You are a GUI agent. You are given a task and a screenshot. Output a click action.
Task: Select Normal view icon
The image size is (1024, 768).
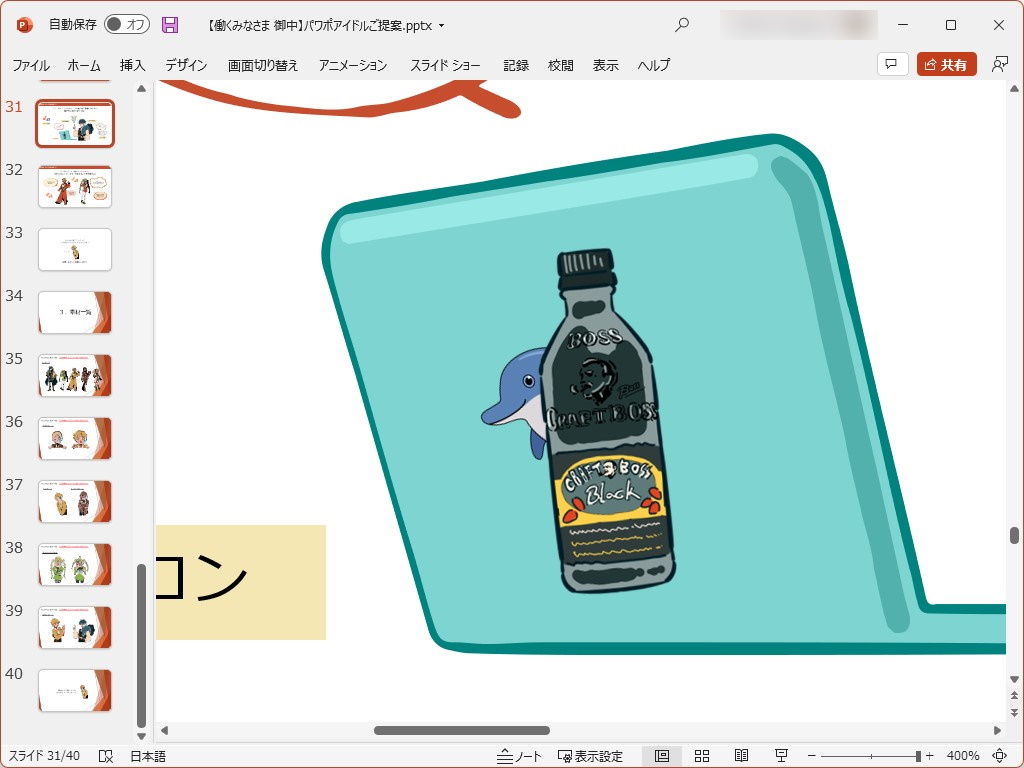tap(663, 755)
